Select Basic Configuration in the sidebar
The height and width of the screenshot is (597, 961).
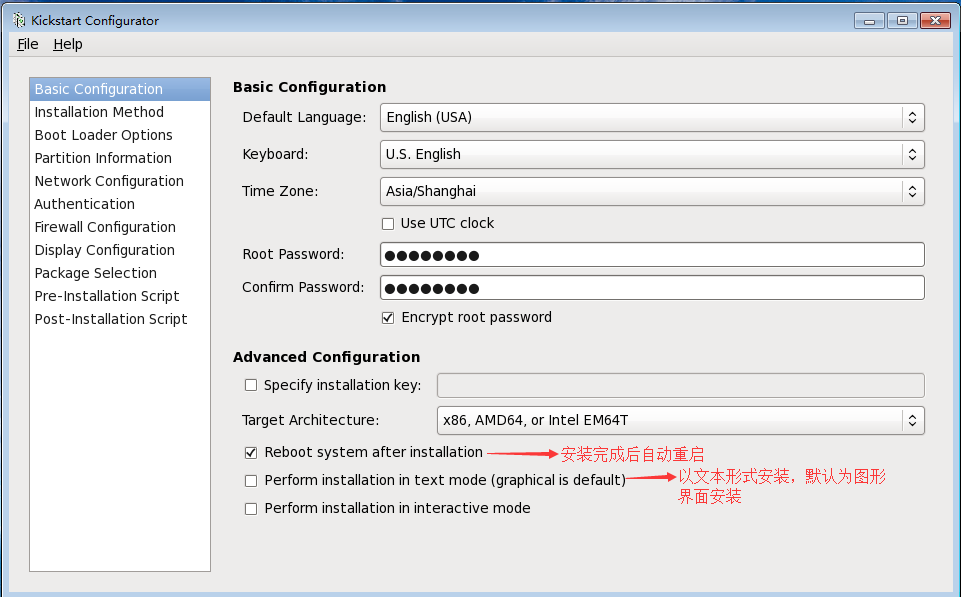120,89
